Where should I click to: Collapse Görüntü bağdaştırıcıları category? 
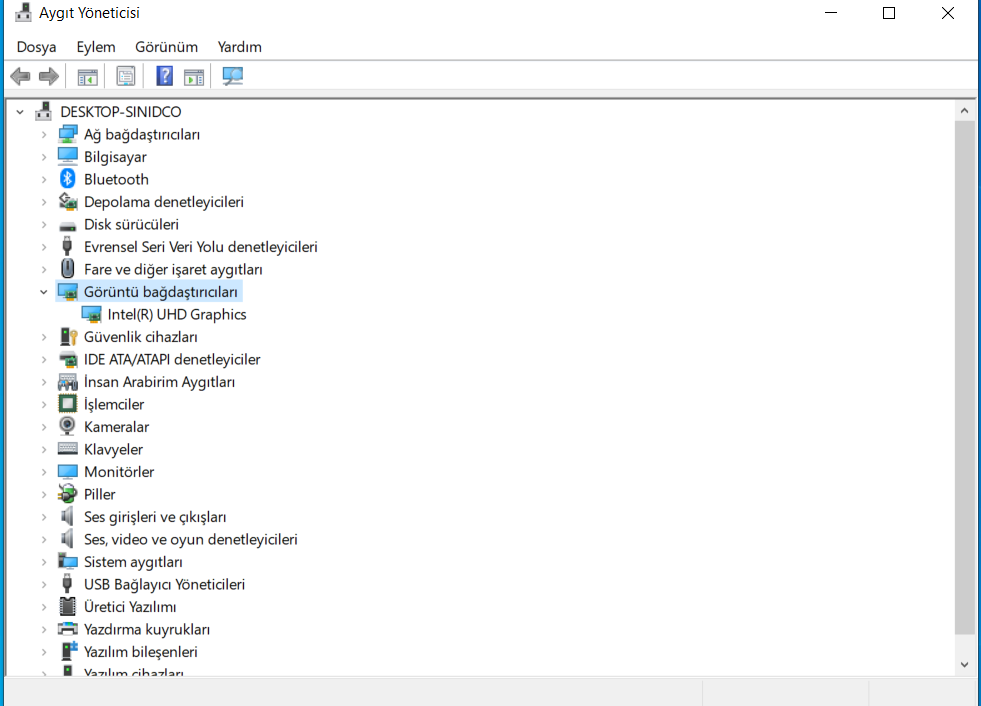coord(44,292)
